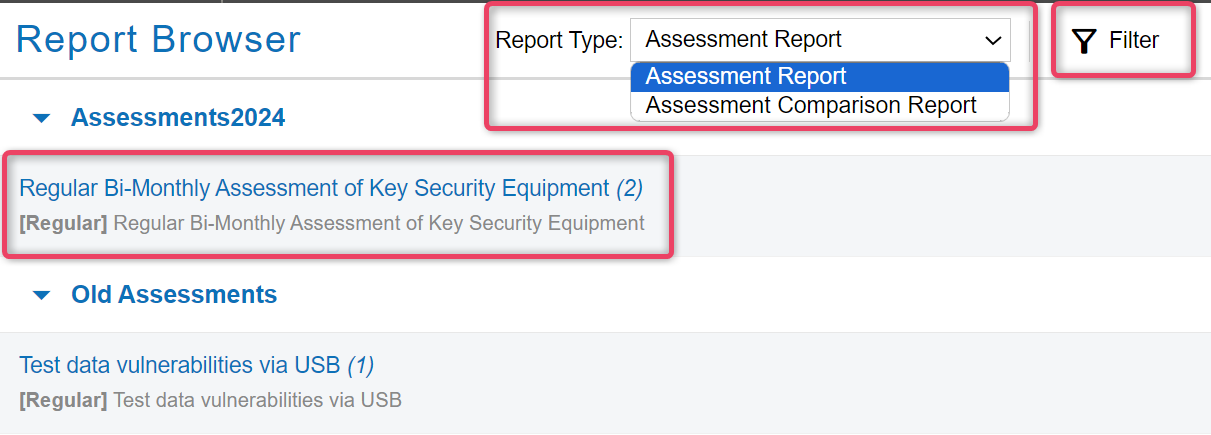
Task: Open Regular Bi-Monthly Assessment of Key Security Equipment link
Action: click(314, 188)
